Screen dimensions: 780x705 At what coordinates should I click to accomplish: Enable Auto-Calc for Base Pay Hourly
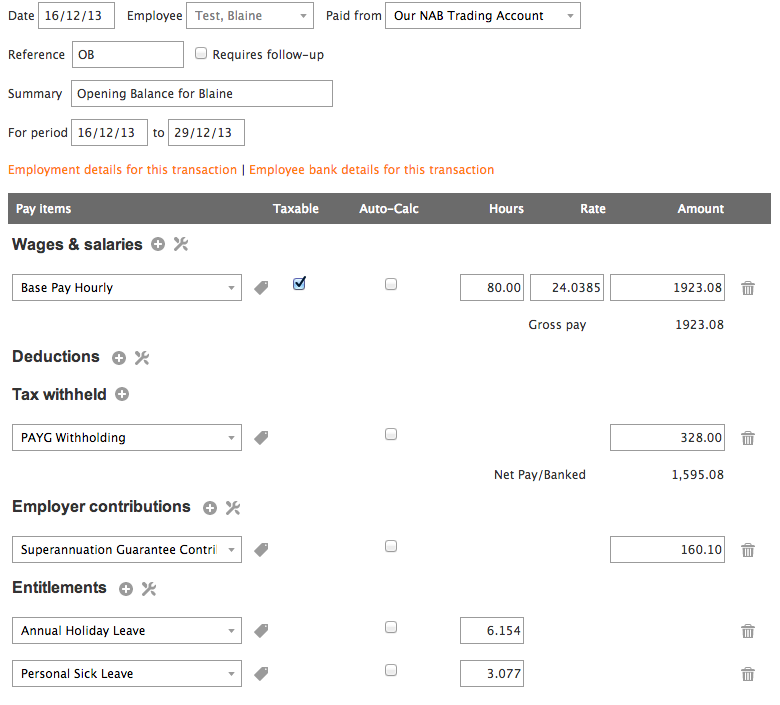391,284
